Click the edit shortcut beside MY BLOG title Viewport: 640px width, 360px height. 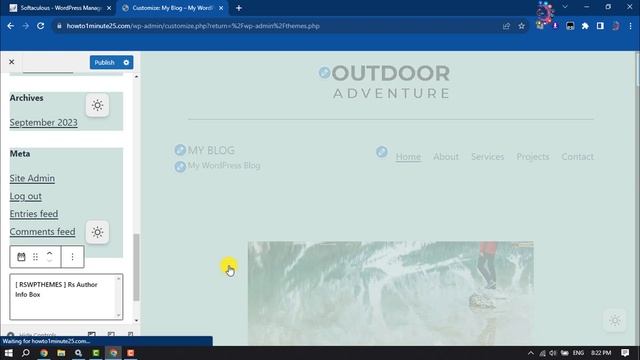coord(180,150)
